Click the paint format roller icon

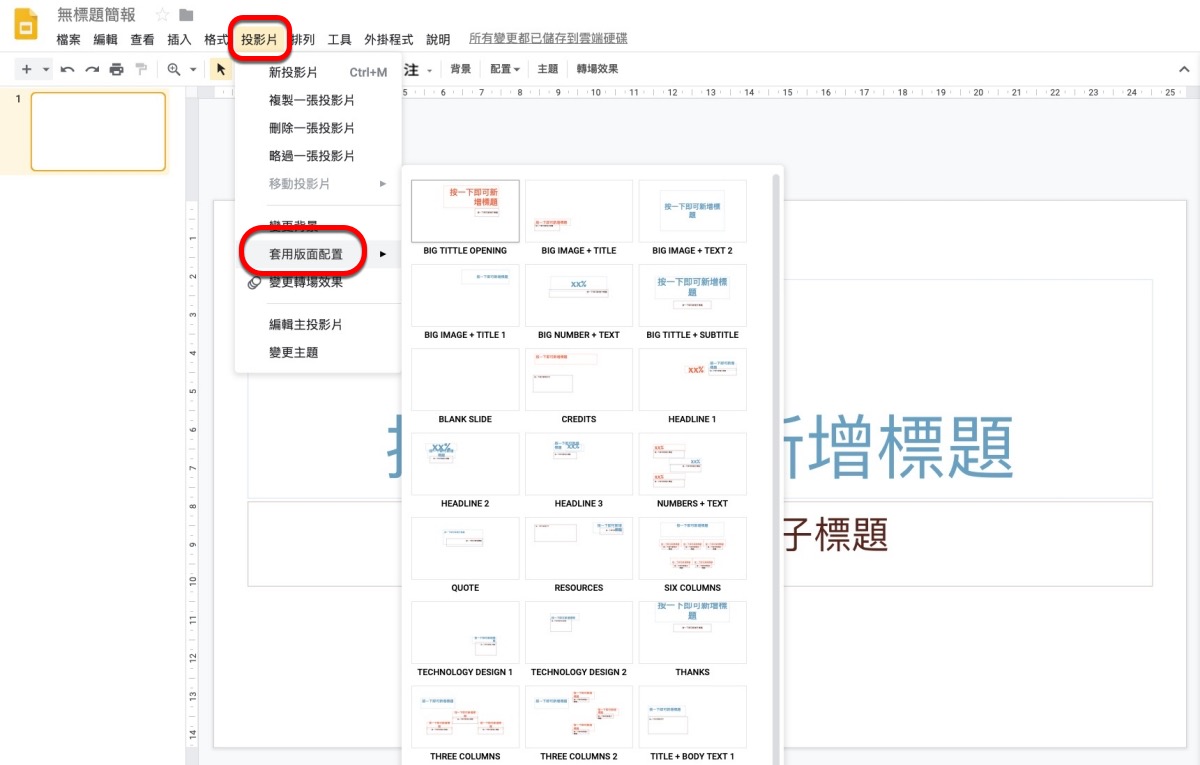coord(141,69)
